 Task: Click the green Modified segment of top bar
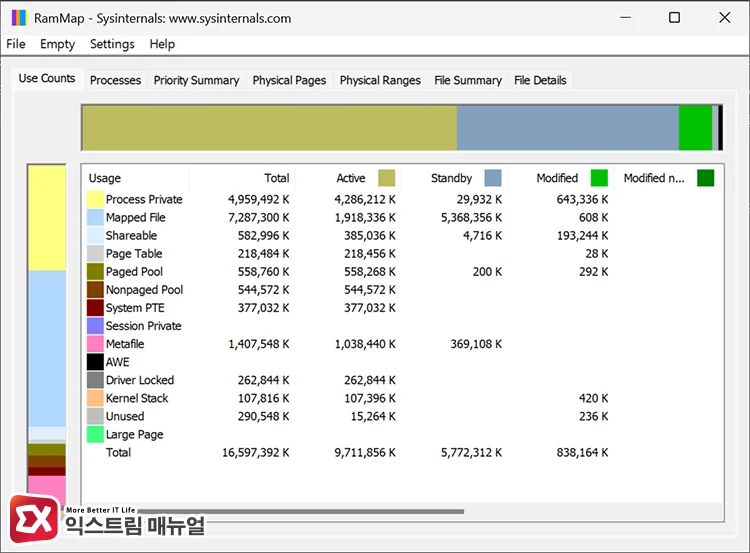coord(695,128)
